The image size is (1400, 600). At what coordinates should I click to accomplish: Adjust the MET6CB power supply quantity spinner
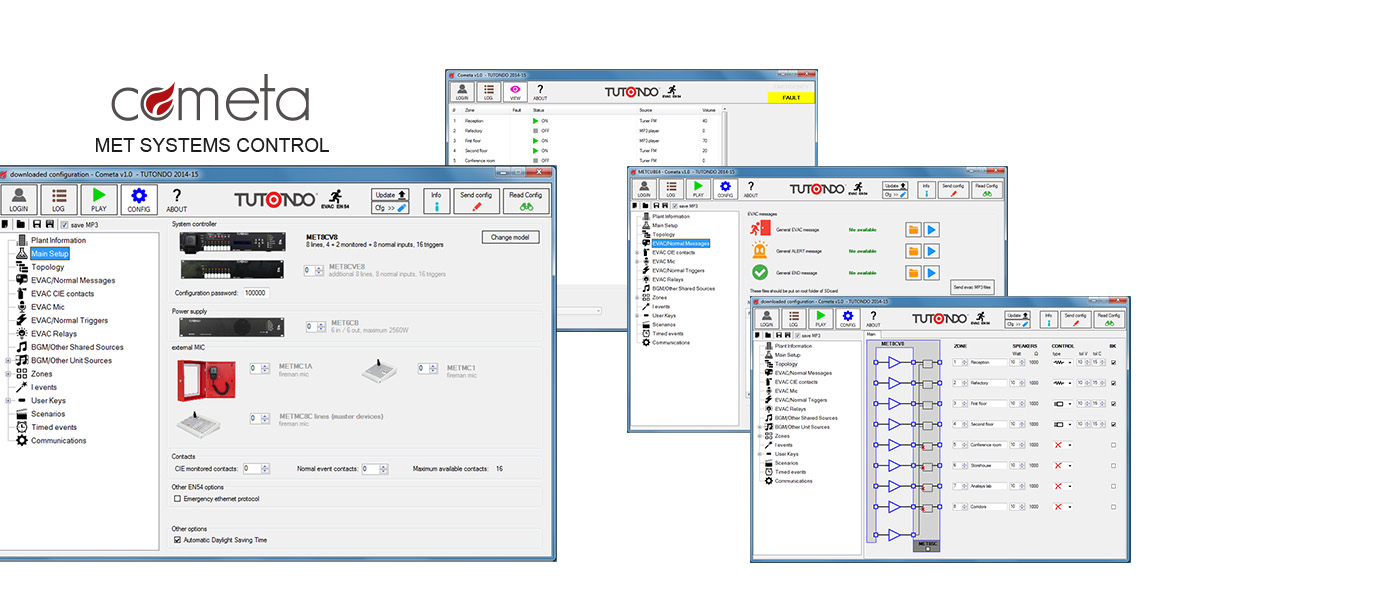point(314,326)
